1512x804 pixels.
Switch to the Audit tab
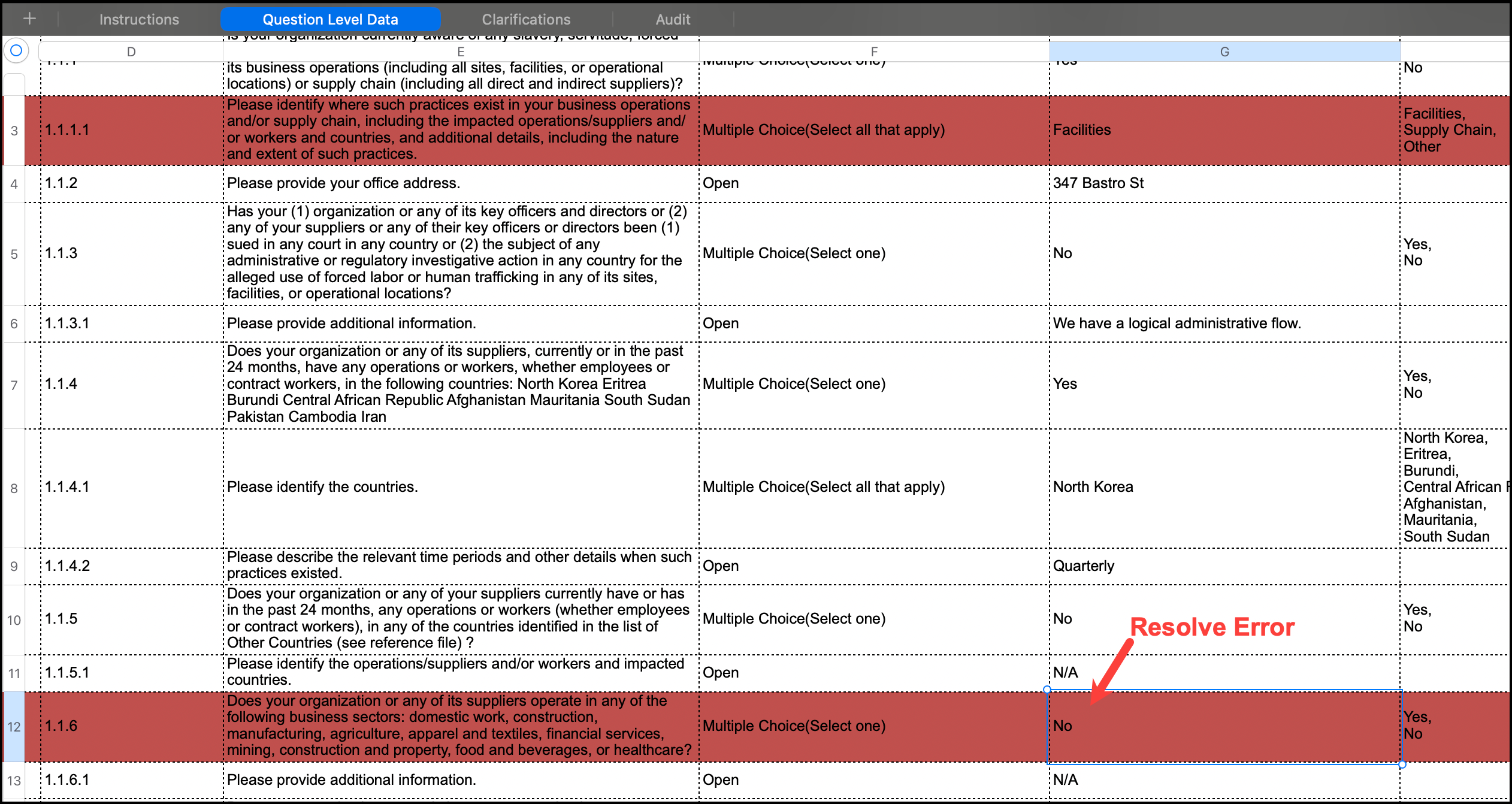click(x=673, y=19)
